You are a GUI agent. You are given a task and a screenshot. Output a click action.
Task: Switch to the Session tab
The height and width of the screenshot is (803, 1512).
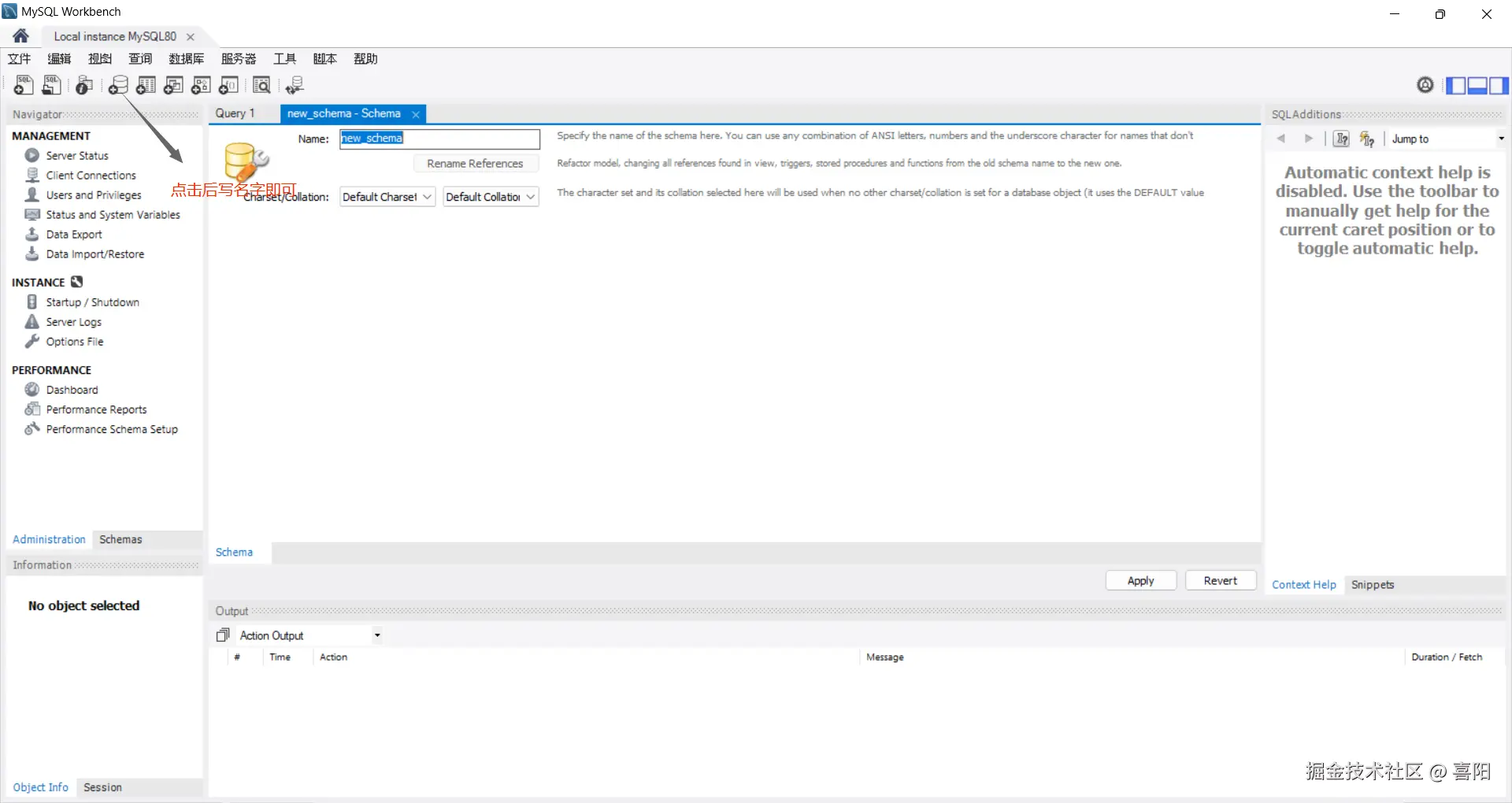[x=102, y=787]
